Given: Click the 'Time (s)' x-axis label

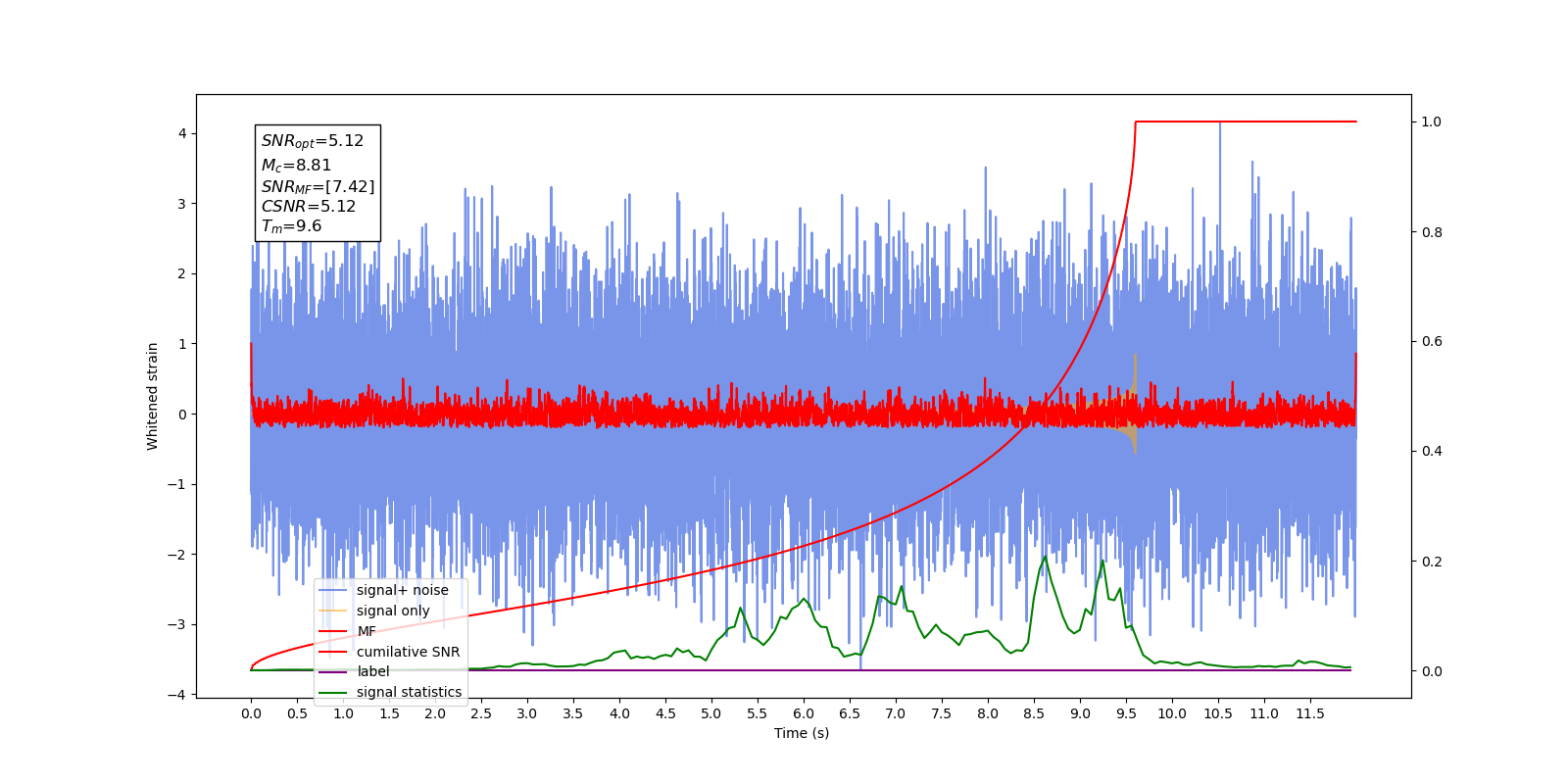Looking at the screenshot, I should [802, 733].
